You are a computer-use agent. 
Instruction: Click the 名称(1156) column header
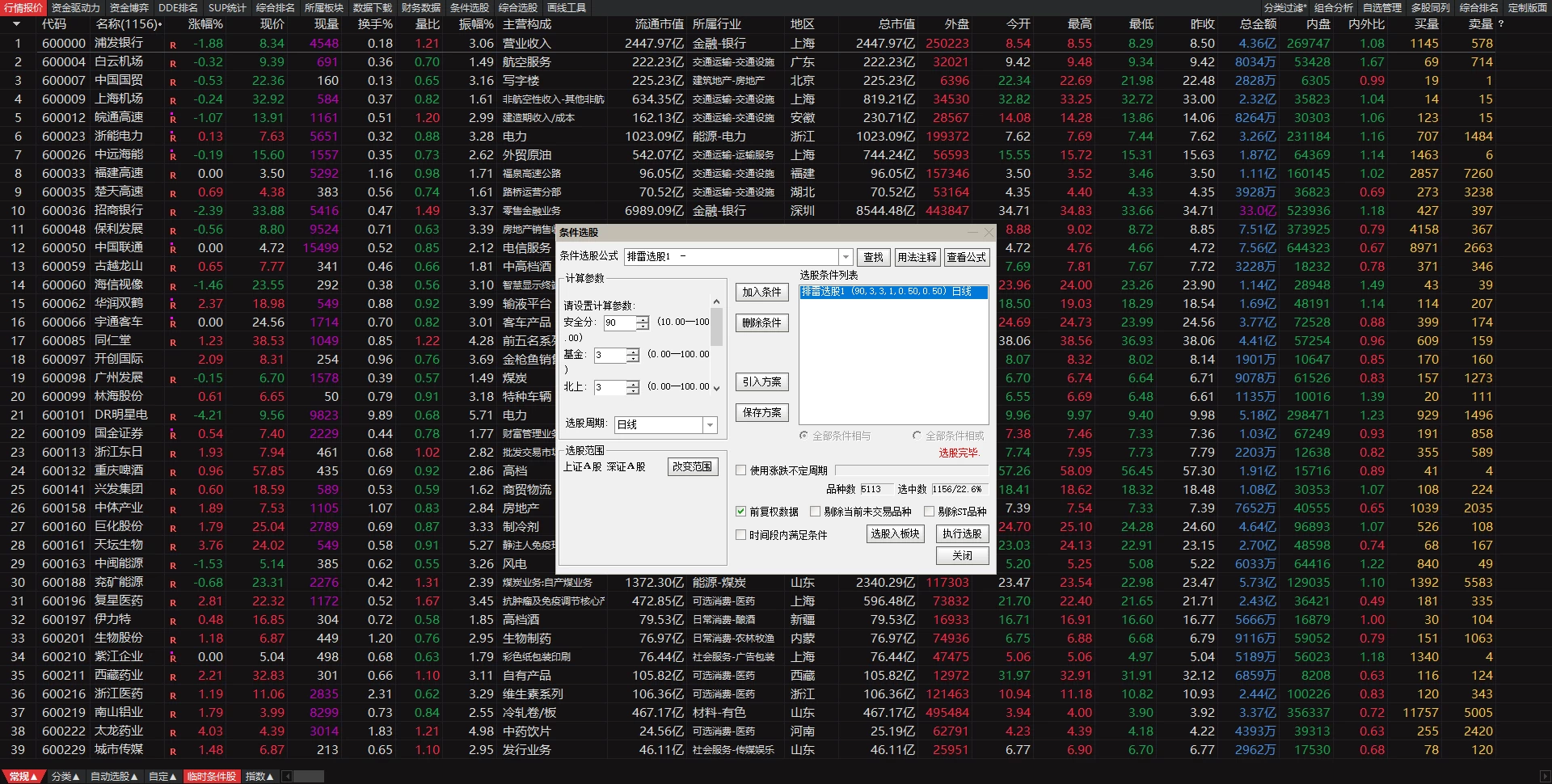pyautogui.click(x=128, y=24)
